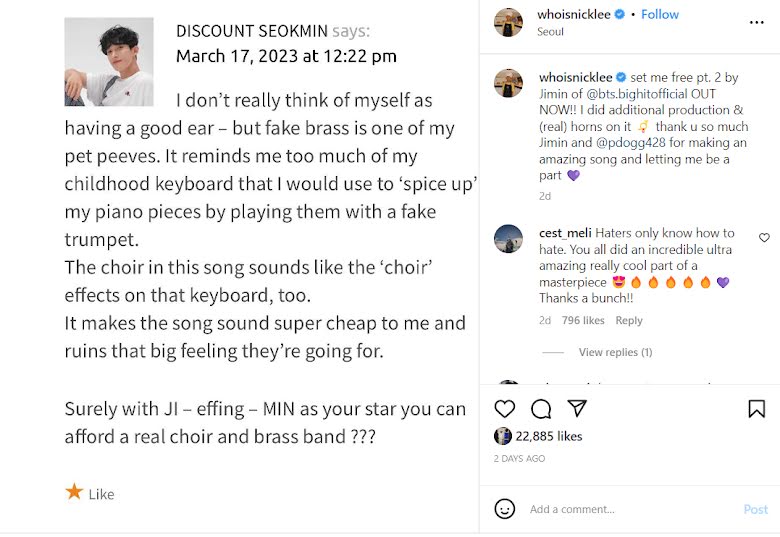Open whoisnicklee header profile picture
The image size is (780, 537).
coord(508,21)
